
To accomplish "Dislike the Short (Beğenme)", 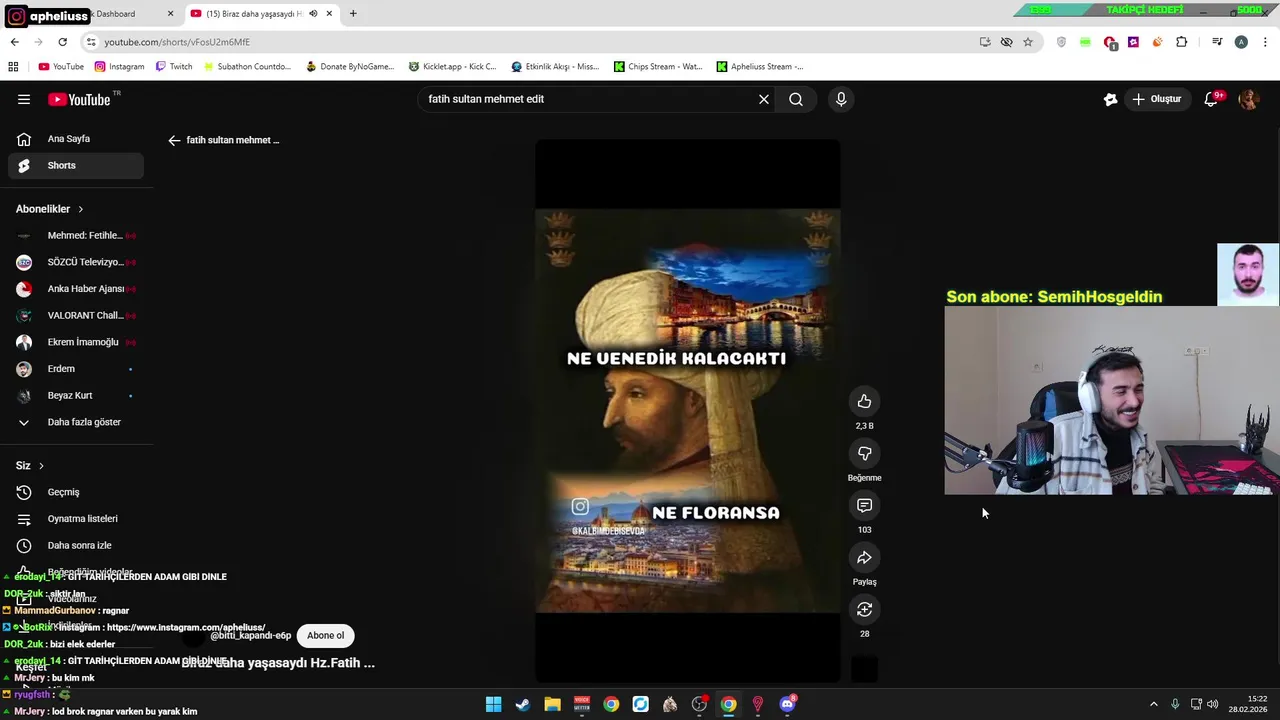I will (864, 454).
